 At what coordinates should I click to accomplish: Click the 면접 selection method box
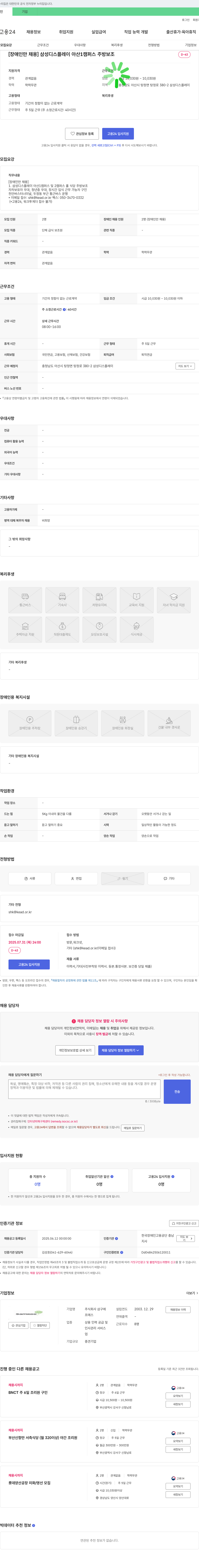pos(76,878)
